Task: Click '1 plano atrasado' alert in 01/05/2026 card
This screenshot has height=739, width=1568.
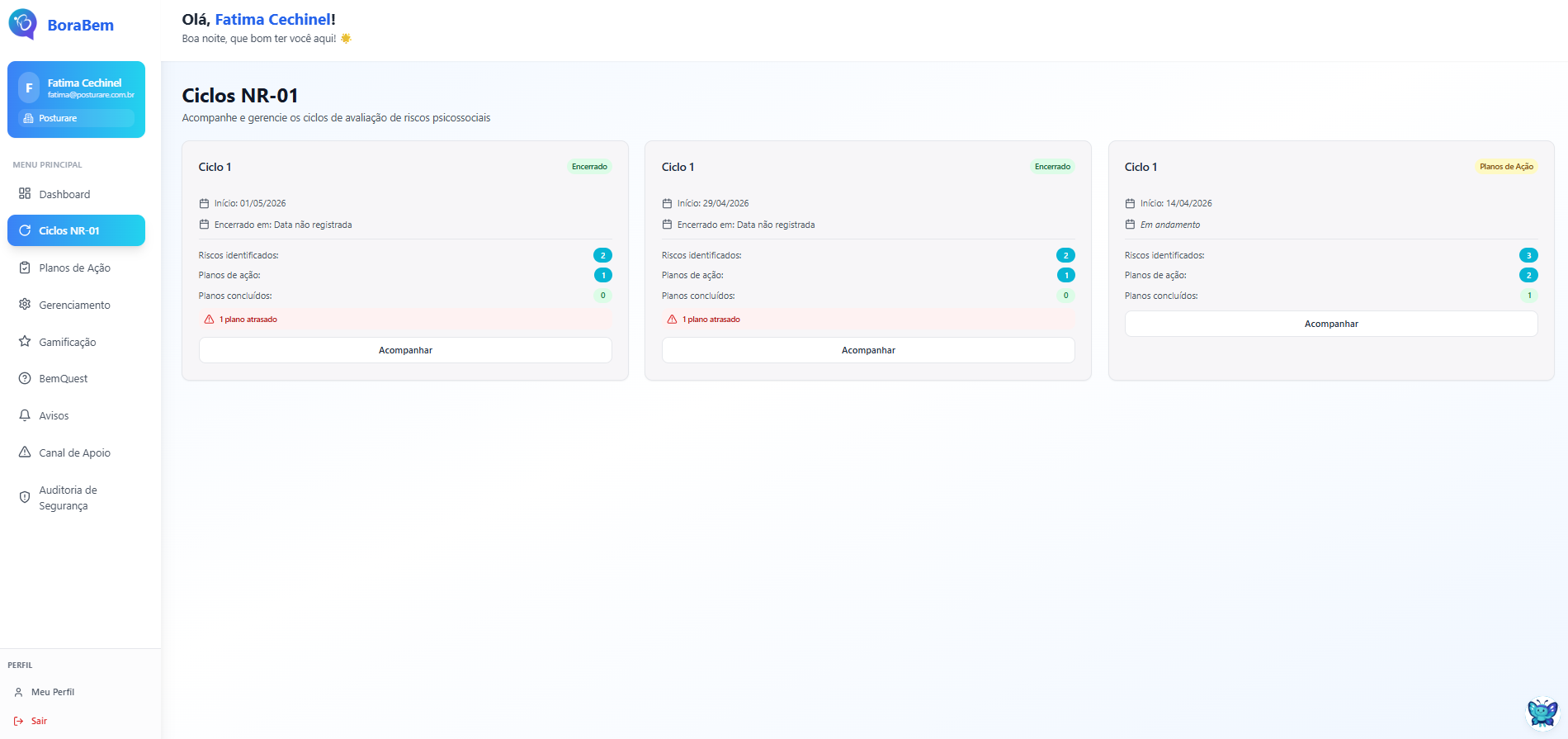Action: coord(405,320)
